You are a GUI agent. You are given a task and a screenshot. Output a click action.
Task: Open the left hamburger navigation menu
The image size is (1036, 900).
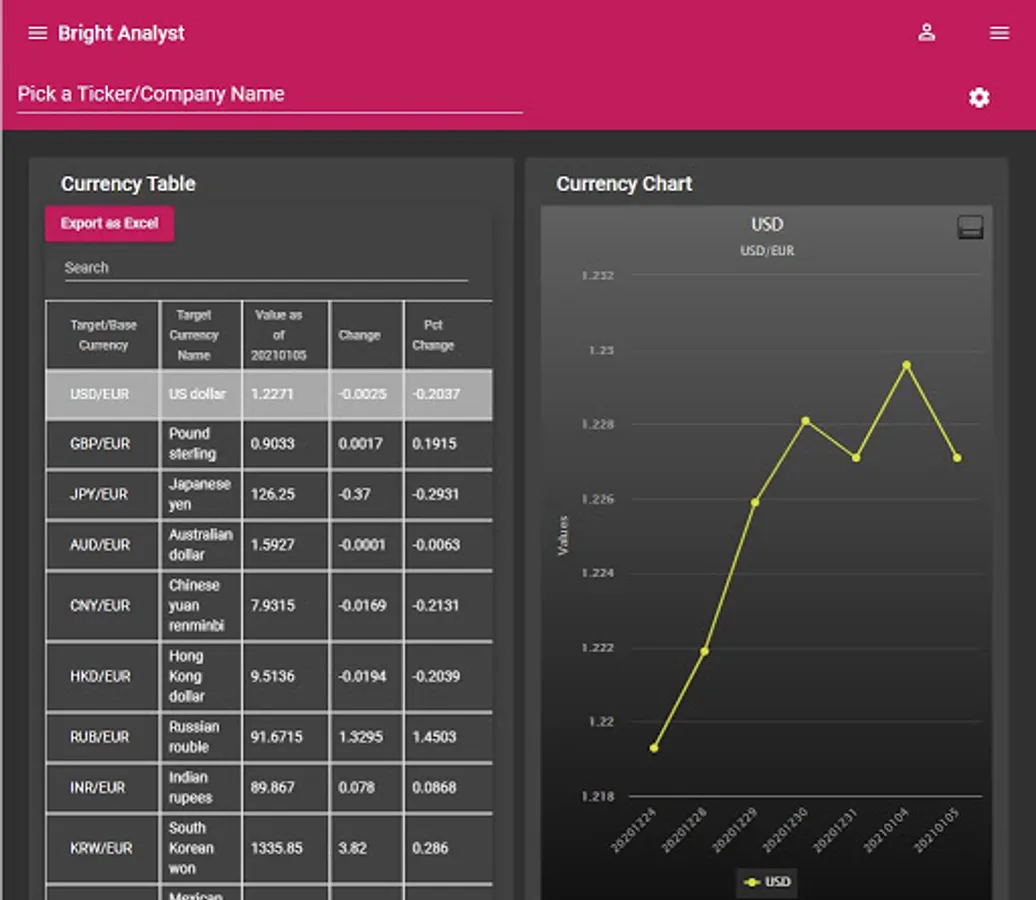38,33
